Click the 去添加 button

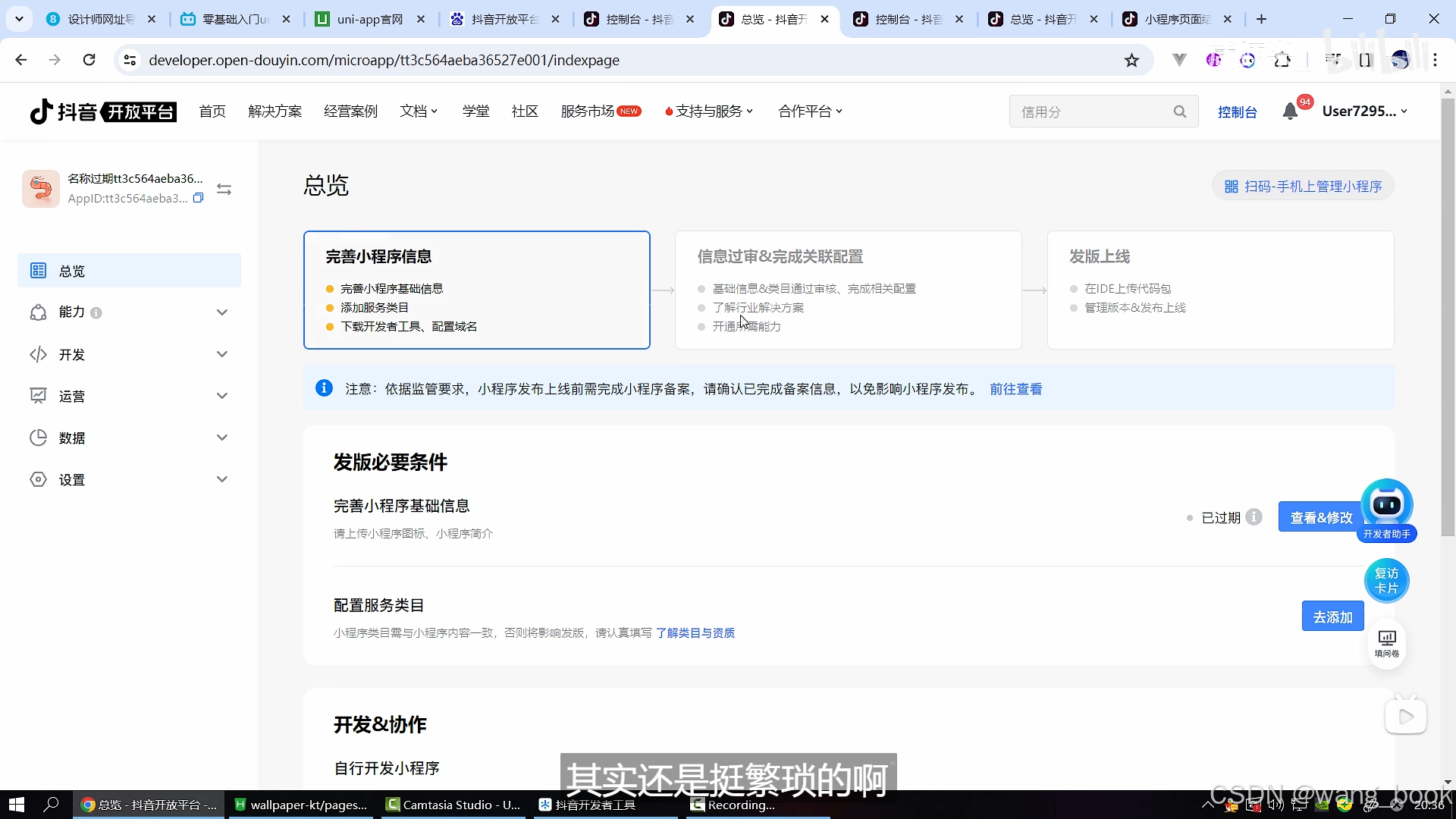(x=1332, y=617)
